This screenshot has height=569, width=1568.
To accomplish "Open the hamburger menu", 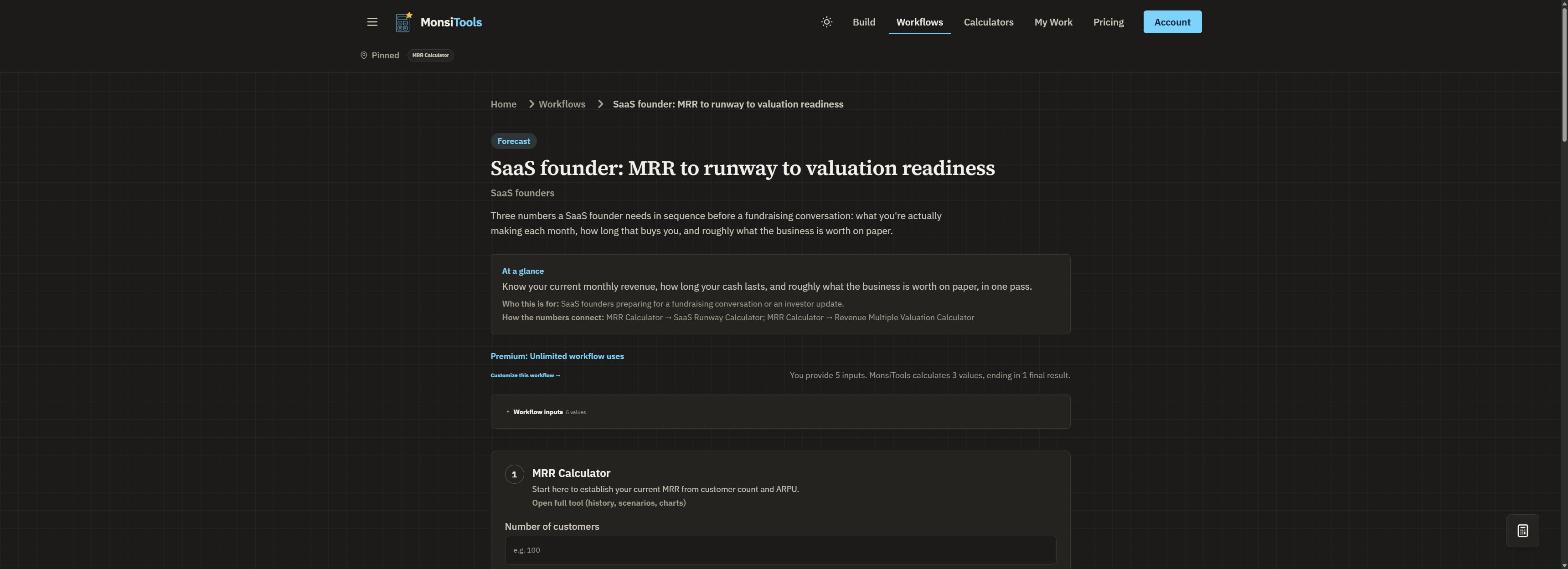I will [x=372, y=22].
